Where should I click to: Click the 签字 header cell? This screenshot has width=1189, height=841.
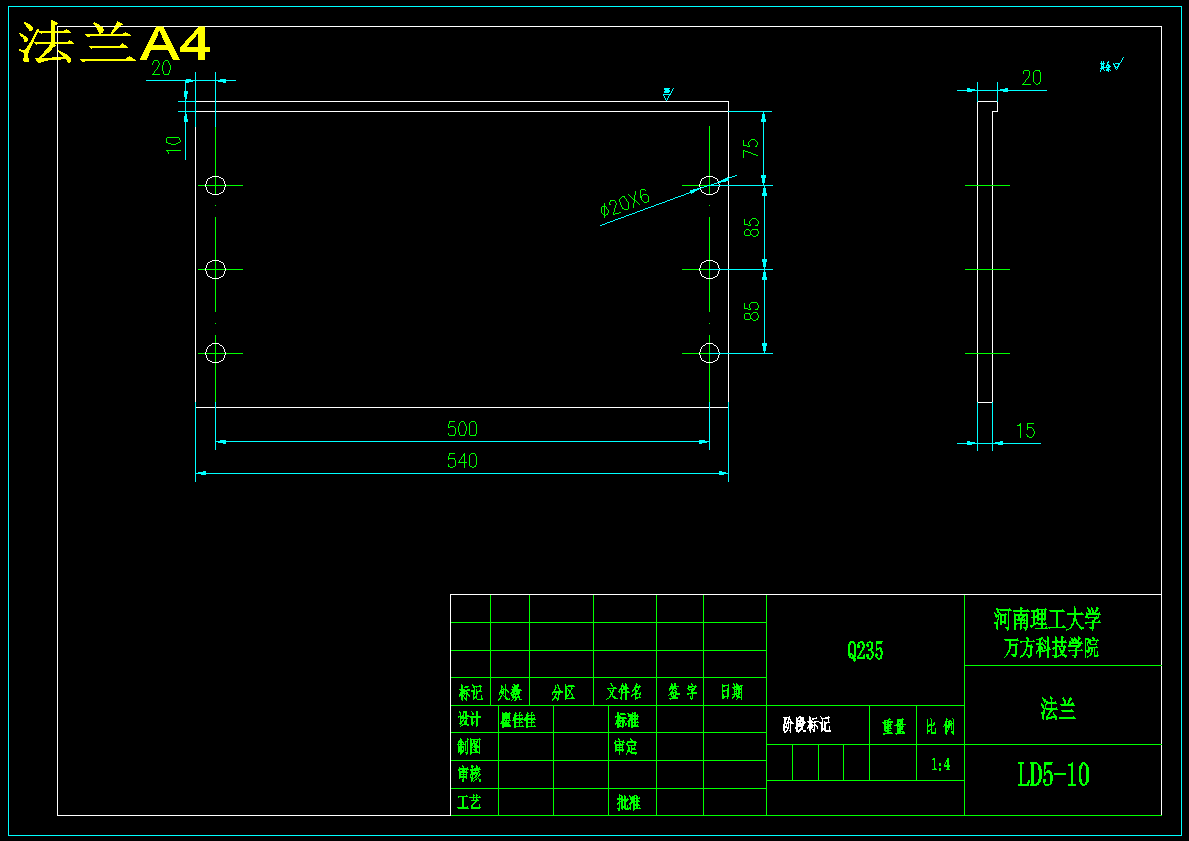tap(682, 692)
